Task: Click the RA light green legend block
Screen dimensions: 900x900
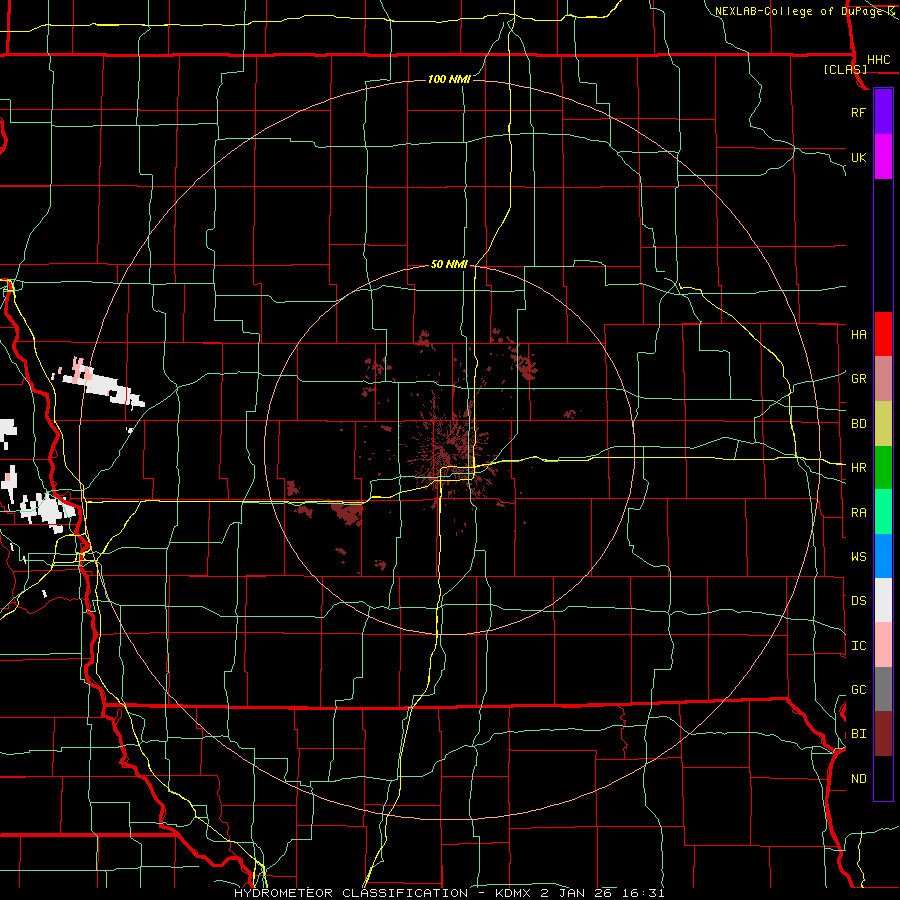Action: click(883, 512)
